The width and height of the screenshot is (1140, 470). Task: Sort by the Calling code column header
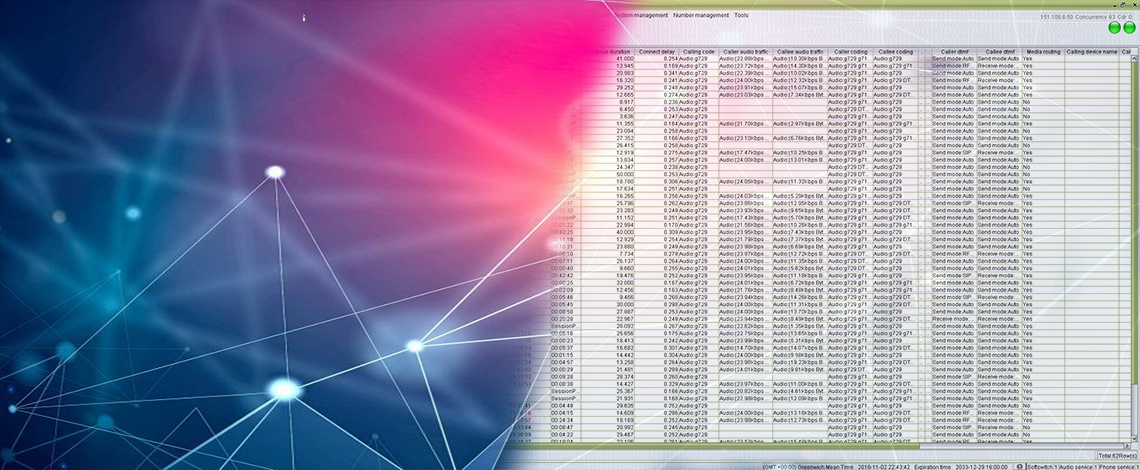click(699, 52)
